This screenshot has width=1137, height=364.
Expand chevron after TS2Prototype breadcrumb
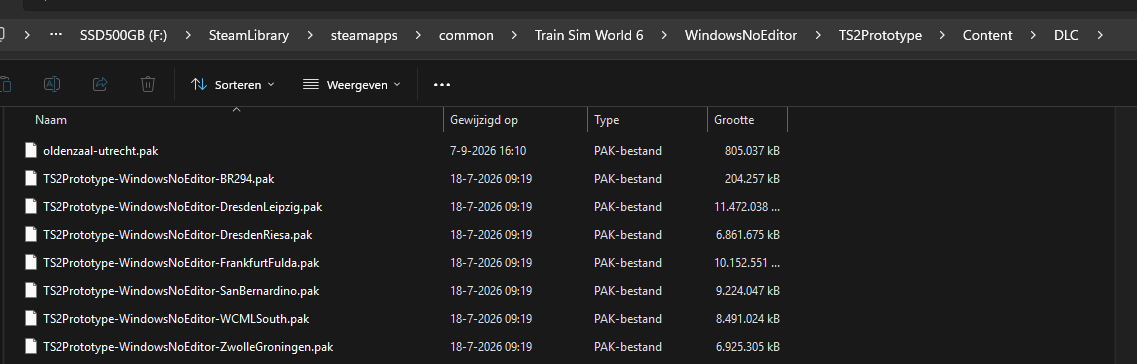(943, 36)
